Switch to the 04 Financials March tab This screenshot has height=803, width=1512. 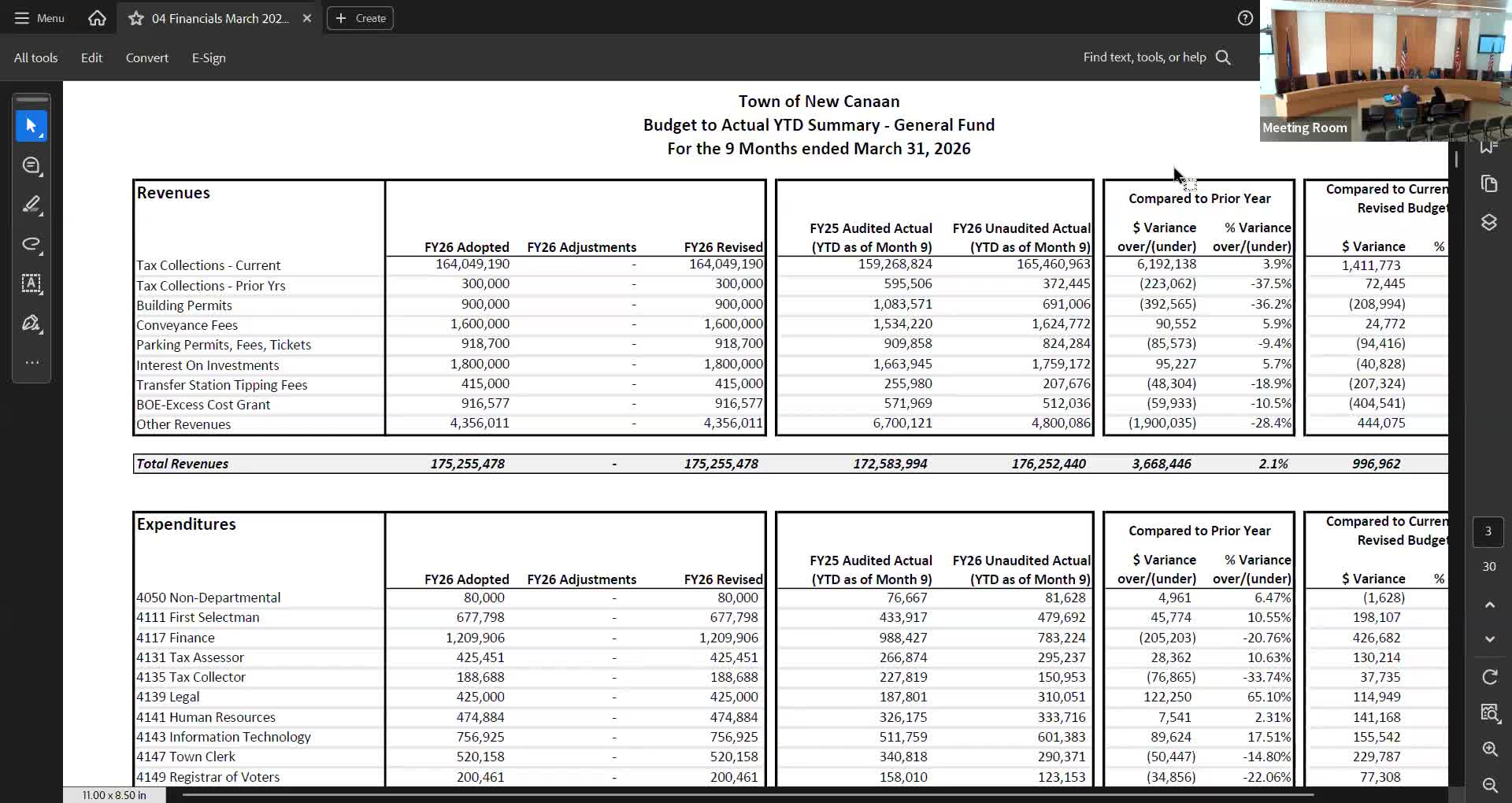click(220, 18)
